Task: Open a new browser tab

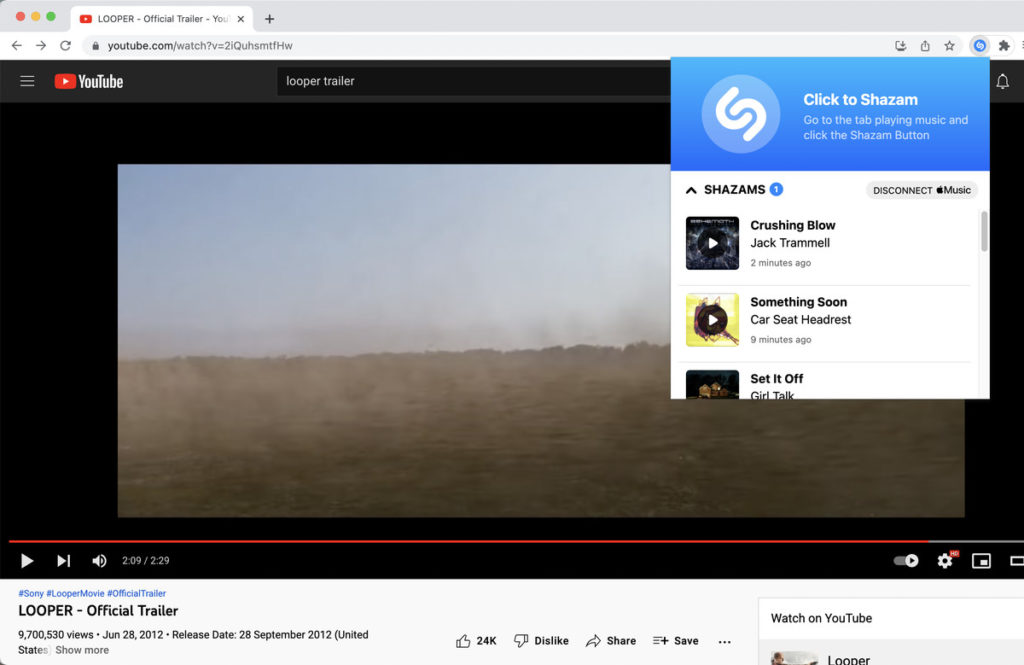Action: [269, 19]
